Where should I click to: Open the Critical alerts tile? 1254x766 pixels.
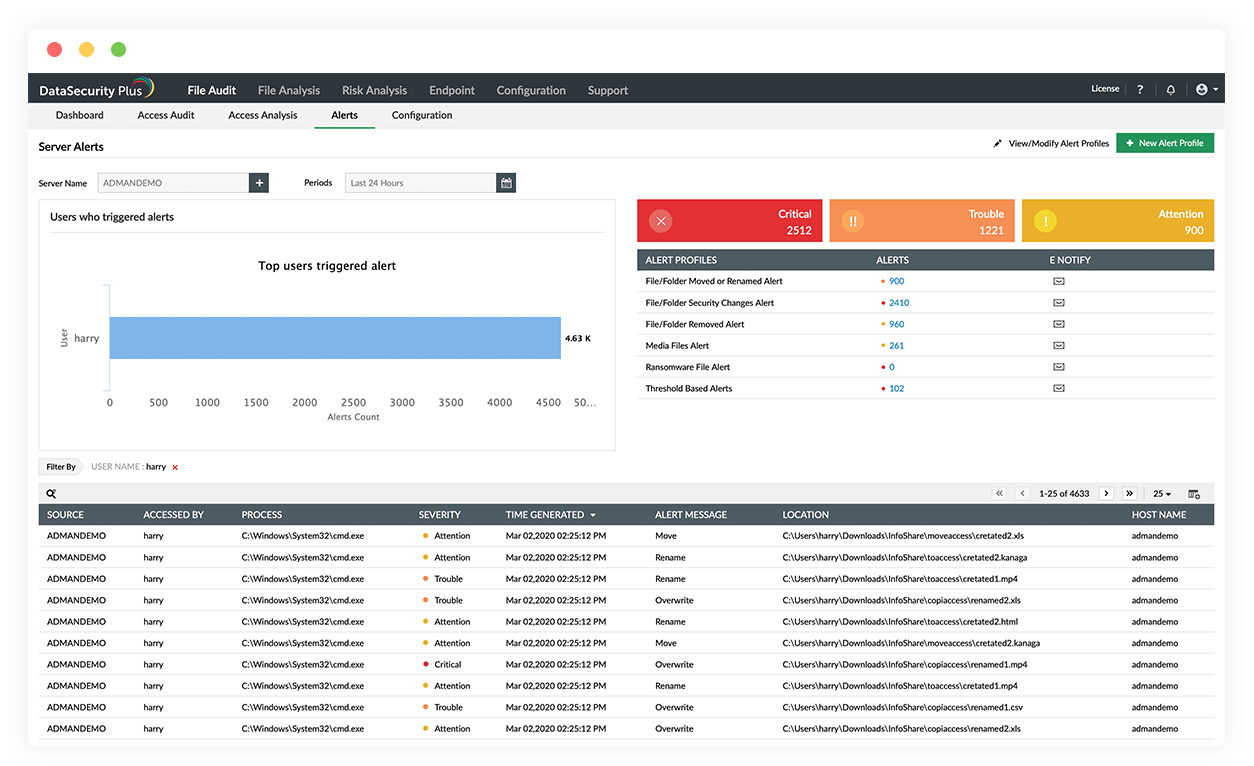(730, 221)
